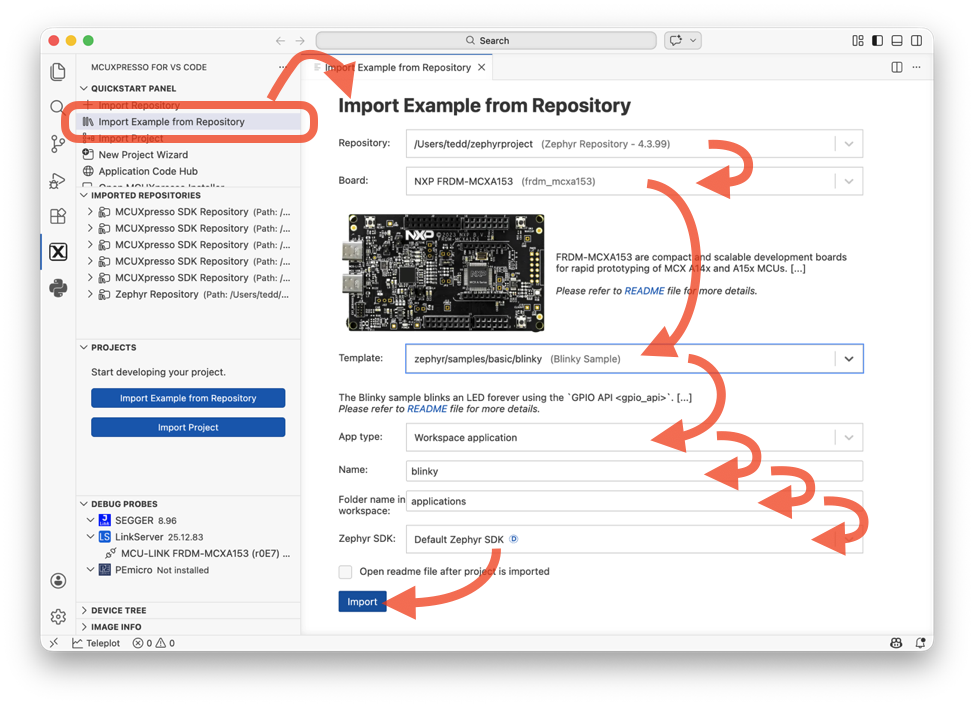Open the Manage settings gear icon

[59, 616]
